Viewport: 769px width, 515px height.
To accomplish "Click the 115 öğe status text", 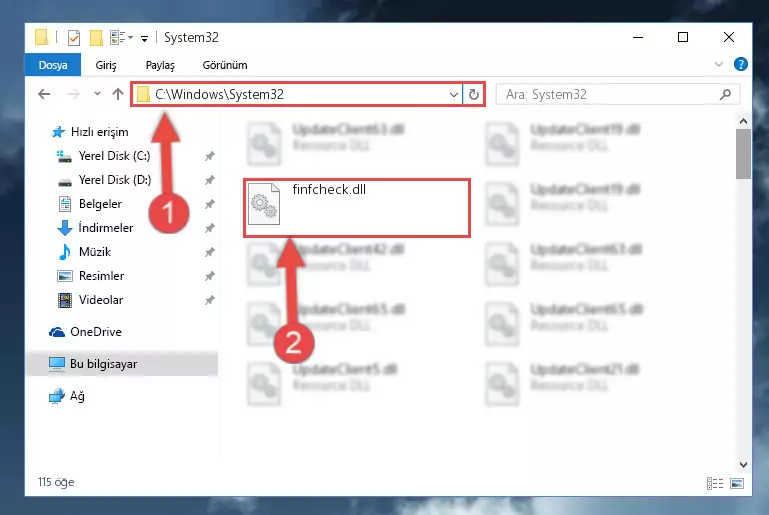I will tap(55, 482).
